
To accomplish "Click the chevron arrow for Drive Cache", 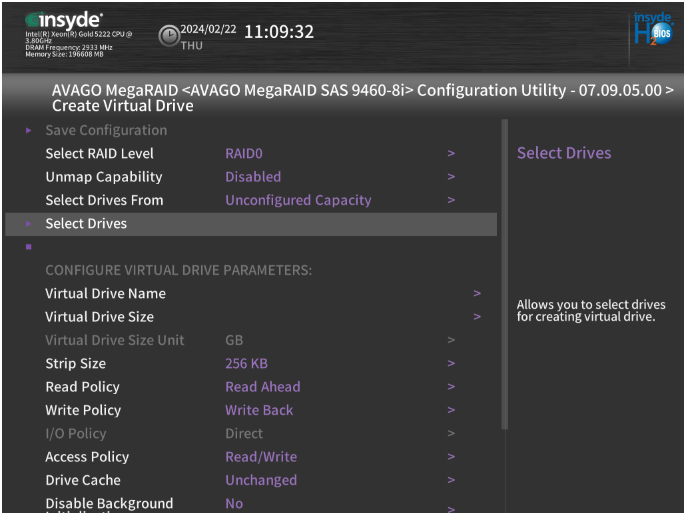I will click(451, 480).
